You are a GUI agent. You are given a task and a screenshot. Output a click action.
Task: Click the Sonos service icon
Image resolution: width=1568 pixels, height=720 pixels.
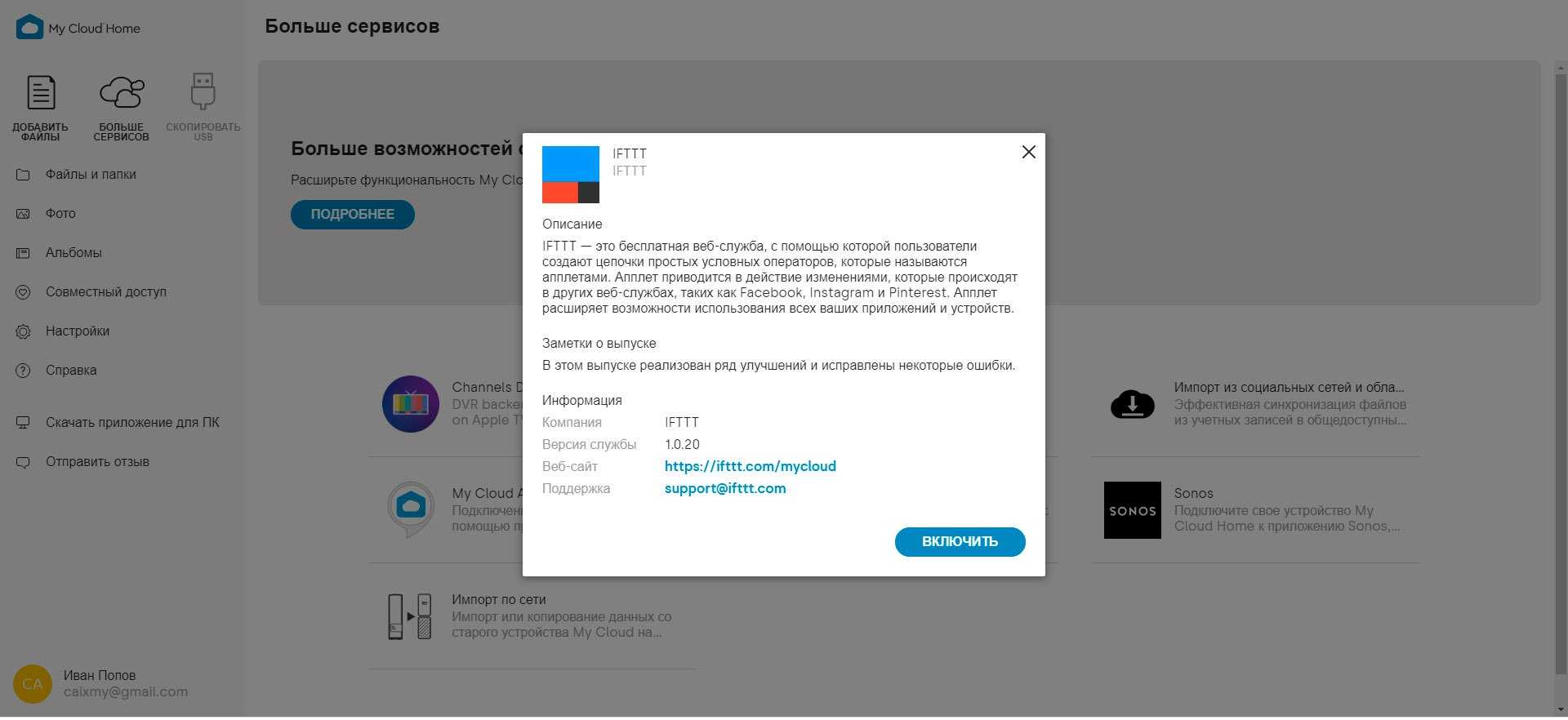tap(1132, 510)
